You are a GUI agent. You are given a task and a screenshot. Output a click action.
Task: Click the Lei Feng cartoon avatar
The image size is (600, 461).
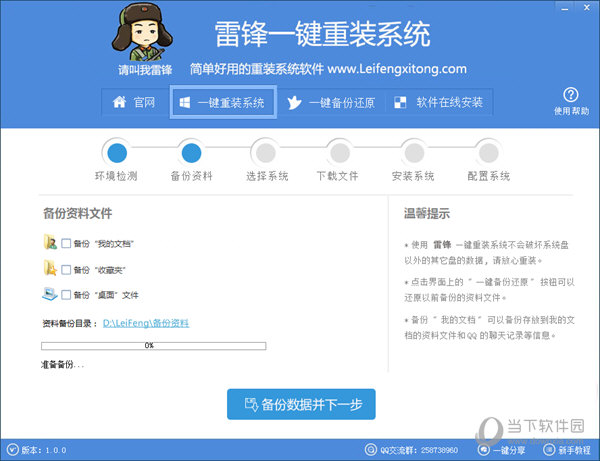click(147, 34)
